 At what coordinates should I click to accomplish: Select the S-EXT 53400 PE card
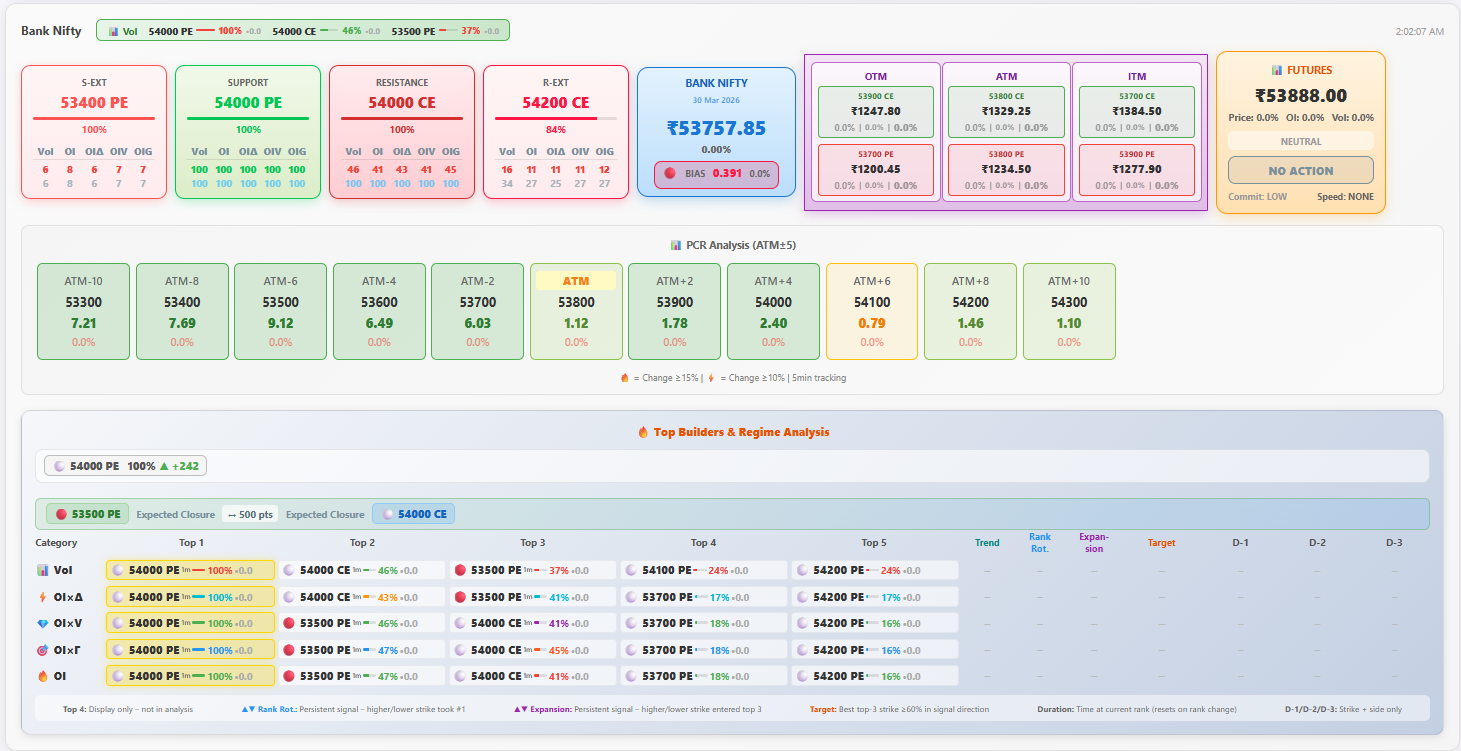coord(94,132)
